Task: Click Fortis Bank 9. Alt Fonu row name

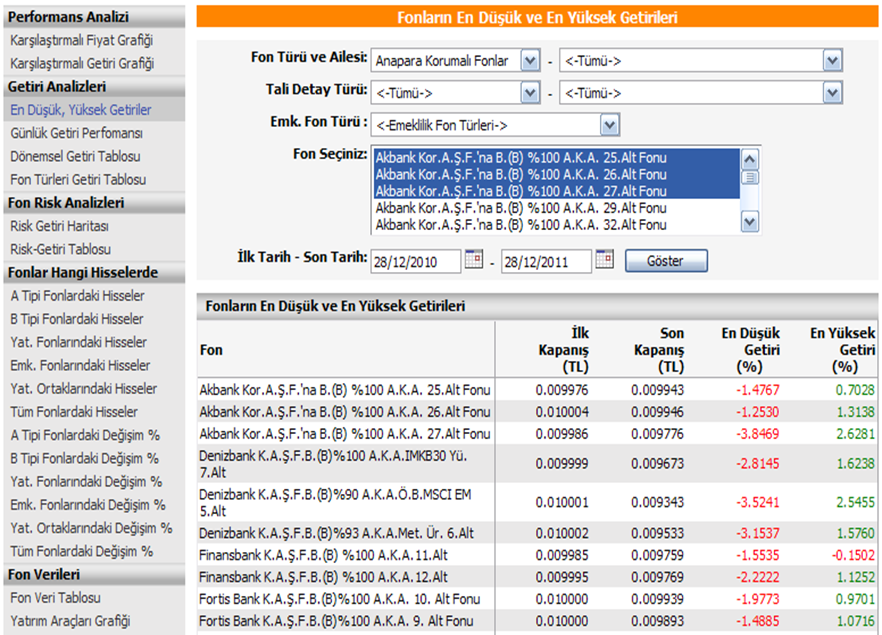Action: [x=336, y=621]
